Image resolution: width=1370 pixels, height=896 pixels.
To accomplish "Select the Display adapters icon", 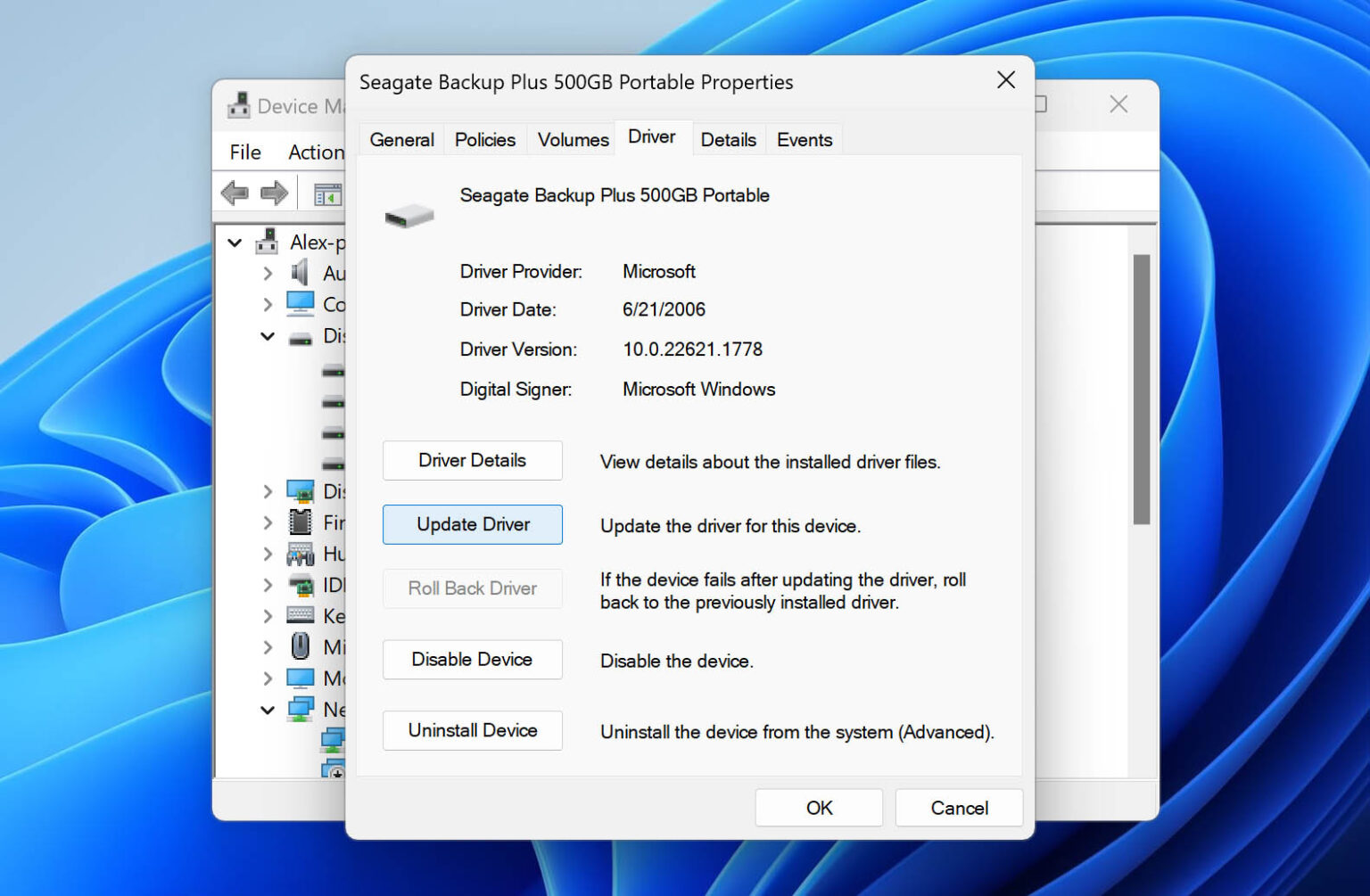I will 300,491.
